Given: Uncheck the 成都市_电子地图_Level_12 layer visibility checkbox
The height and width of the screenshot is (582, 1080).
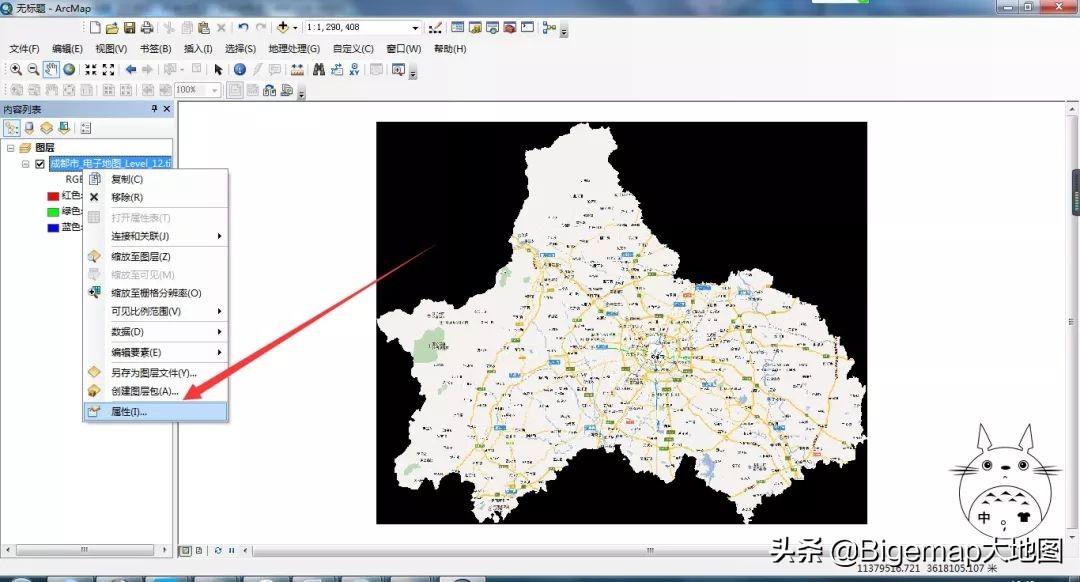Looking at the screenshot, I should pyautogui.click(x=41, y=163).
